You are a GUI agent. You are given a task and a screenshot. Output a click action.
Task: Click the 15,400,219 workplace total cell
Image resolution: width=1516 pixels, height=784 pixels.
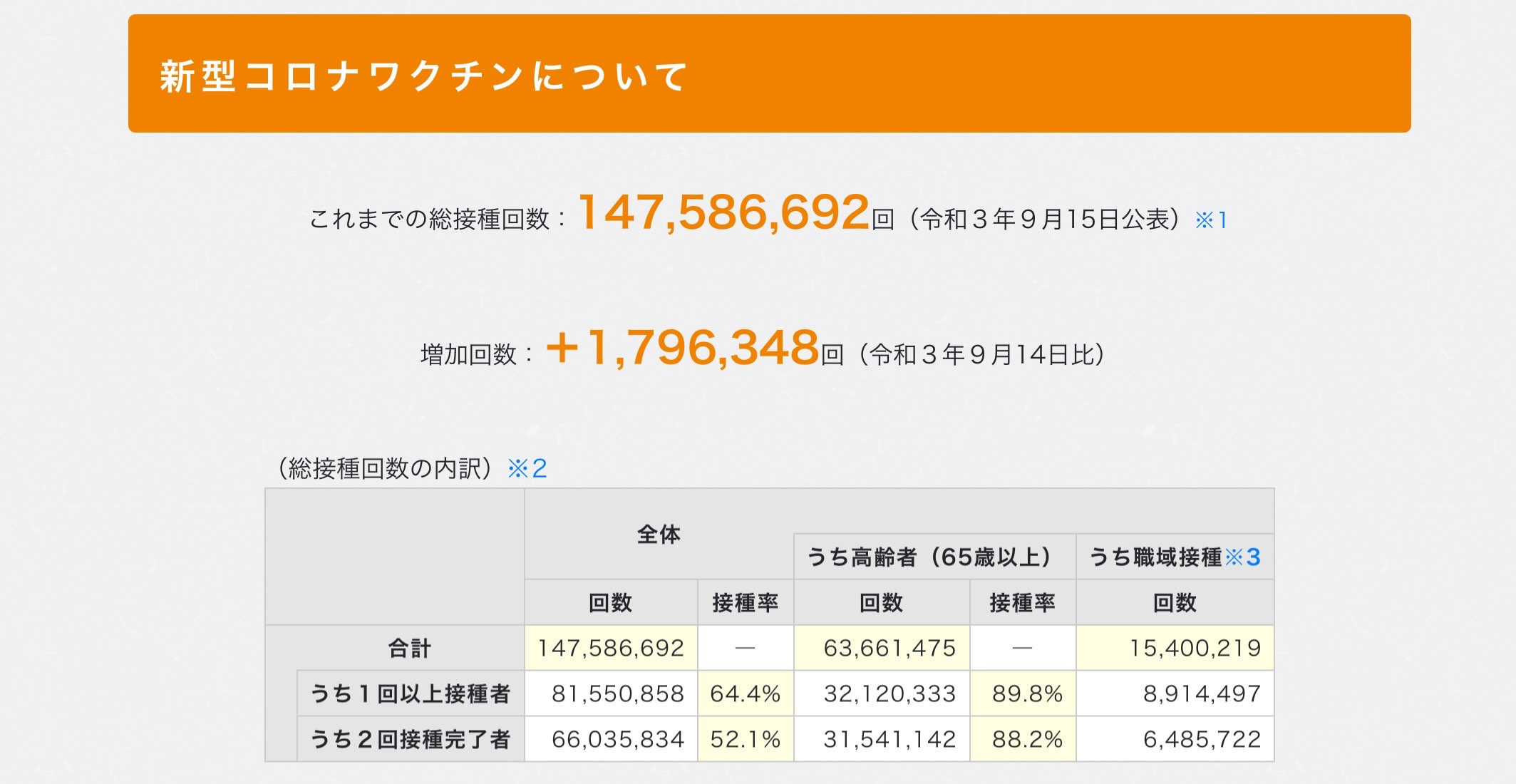coord(1175,648)
